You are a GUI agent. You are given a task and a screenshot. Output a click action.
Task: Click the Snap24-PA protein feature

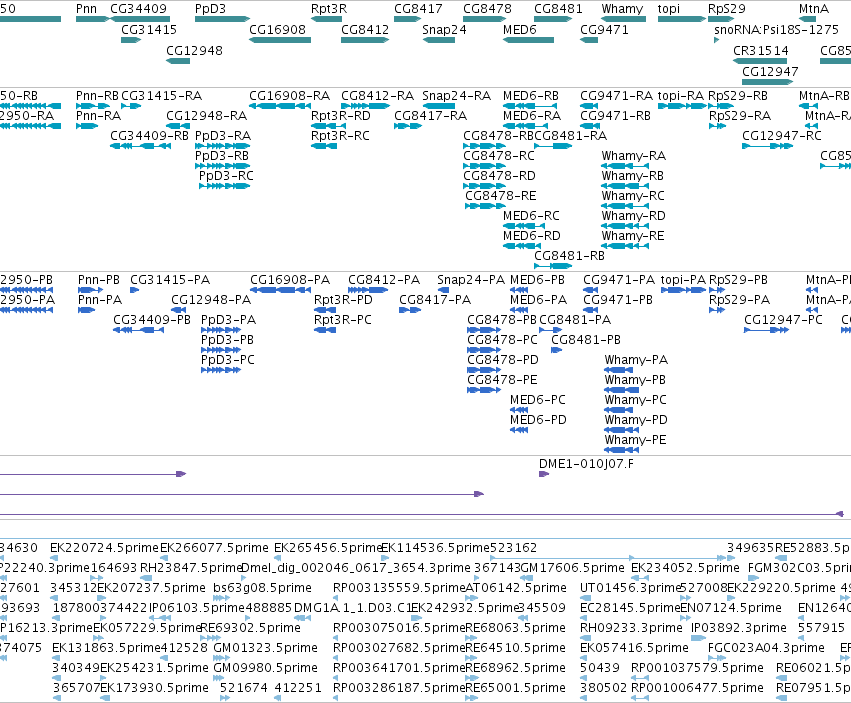[443, 290]
